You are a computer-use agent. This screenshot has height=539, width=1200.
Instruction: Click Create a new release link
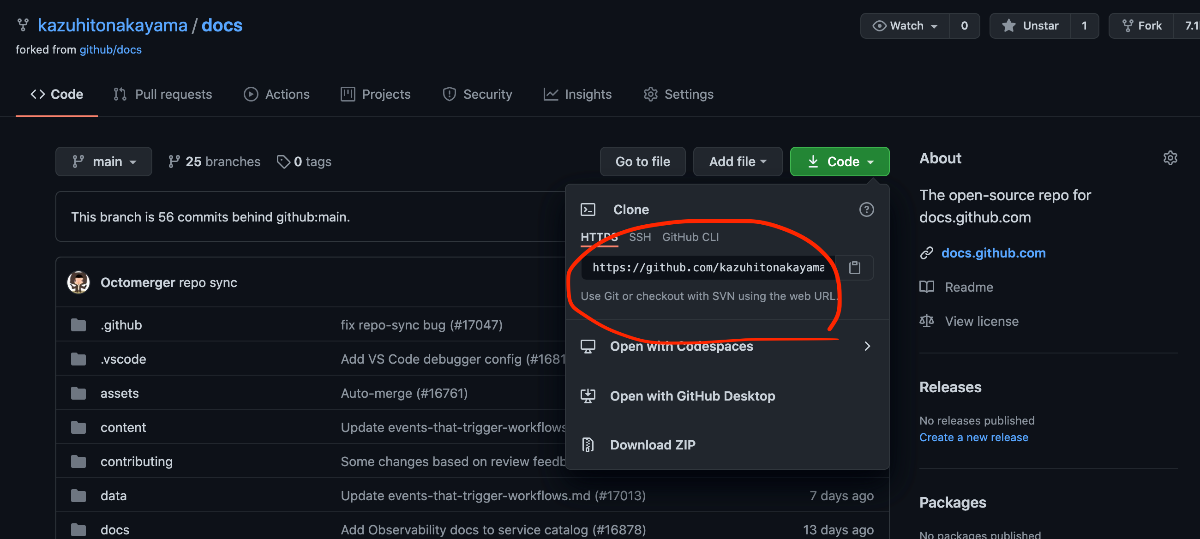(x=974, y=437)
